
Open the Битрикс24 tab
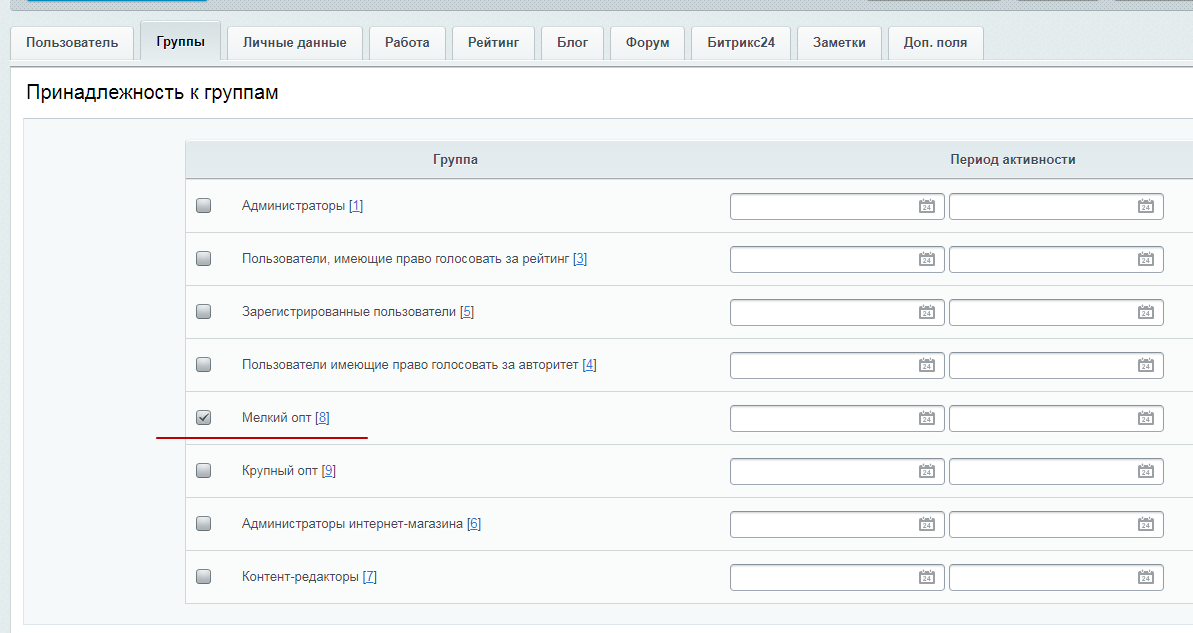click(741, 43)
